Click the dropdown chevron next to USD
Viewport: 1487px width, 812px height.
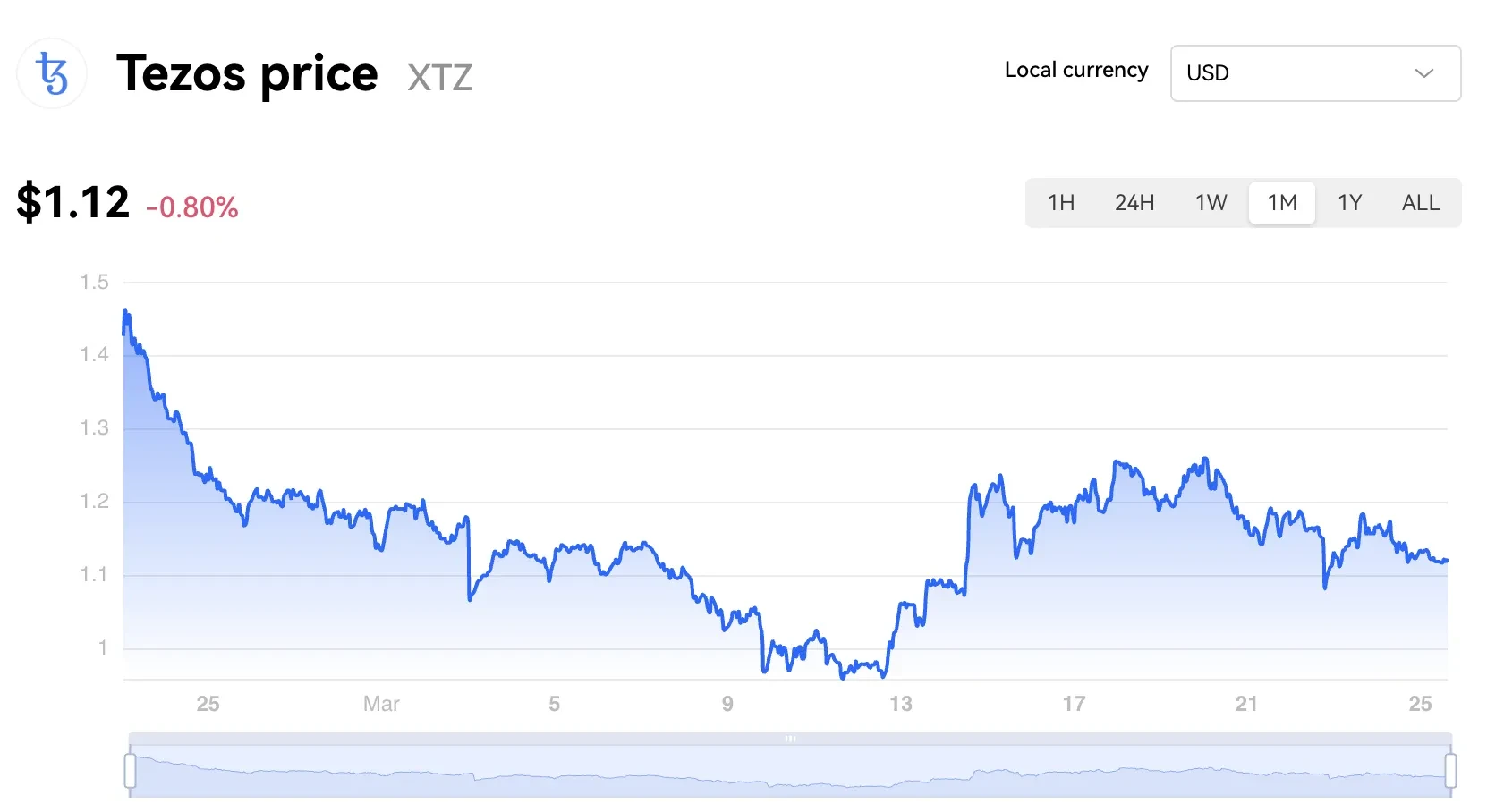1424,73
